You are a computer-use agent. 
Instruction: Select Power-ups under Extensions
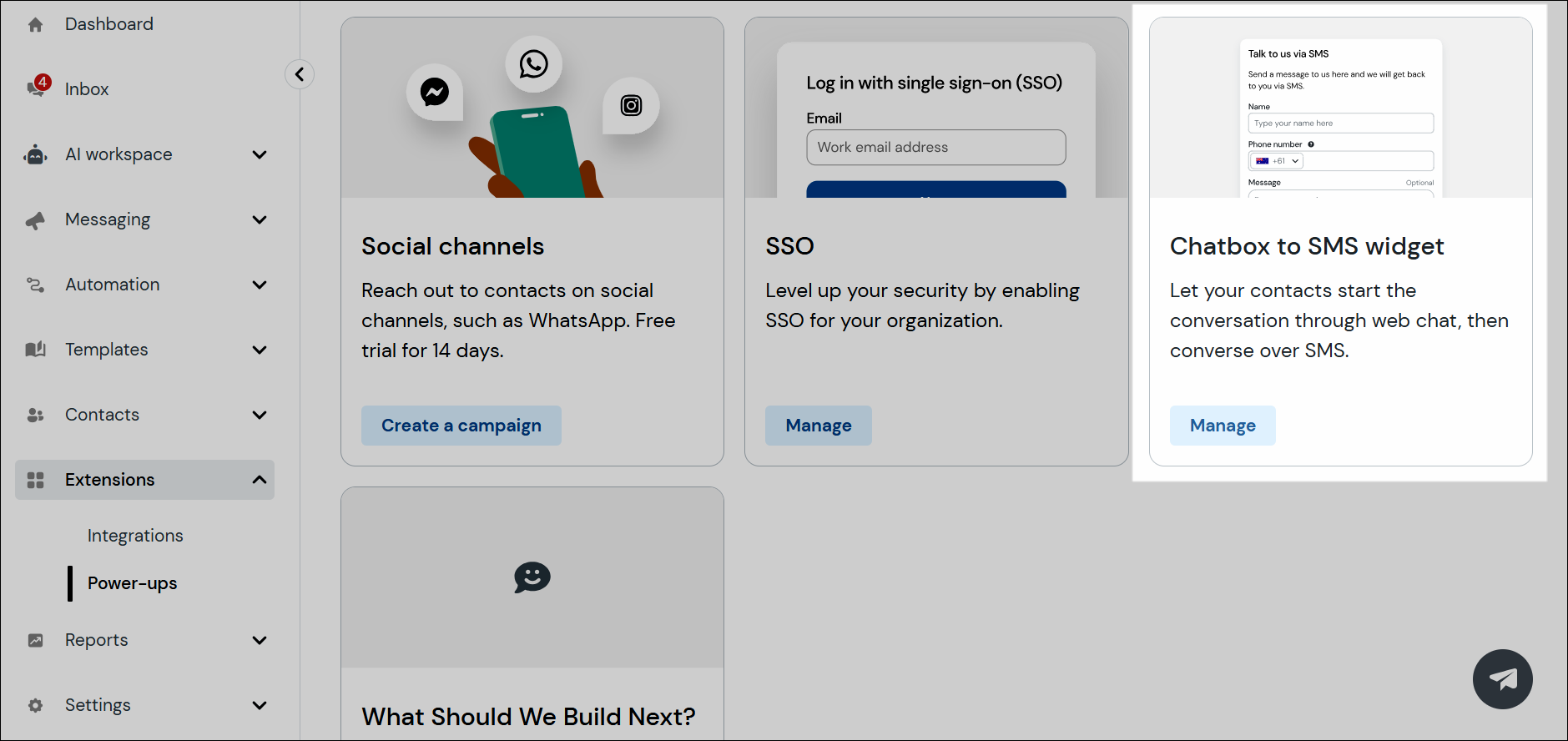coord(132,583)
